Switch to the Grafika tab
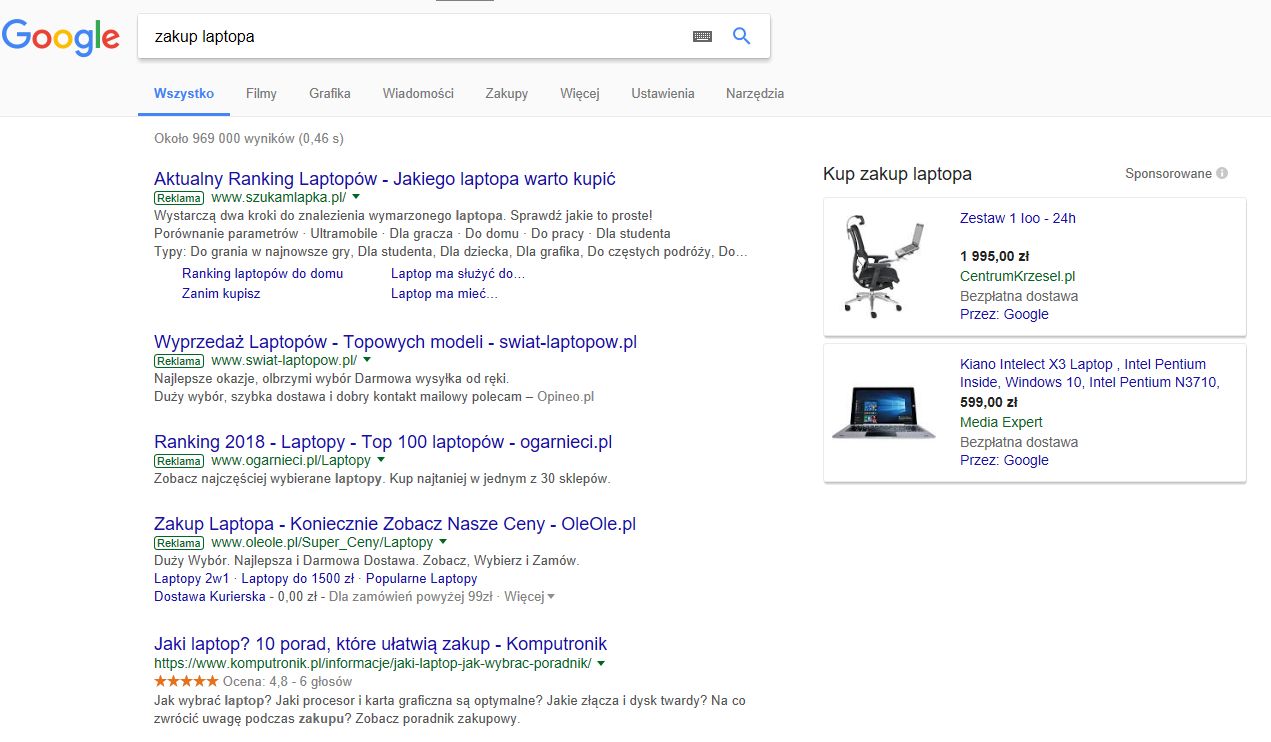Screen dimensions: 1271x742 tap(330, 93)
